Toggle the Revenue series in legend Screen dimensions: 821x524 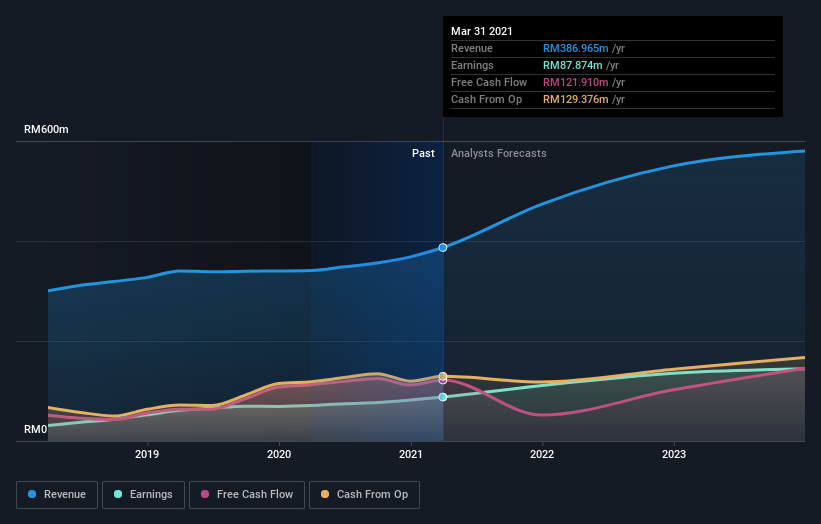[x=57, y=495]
